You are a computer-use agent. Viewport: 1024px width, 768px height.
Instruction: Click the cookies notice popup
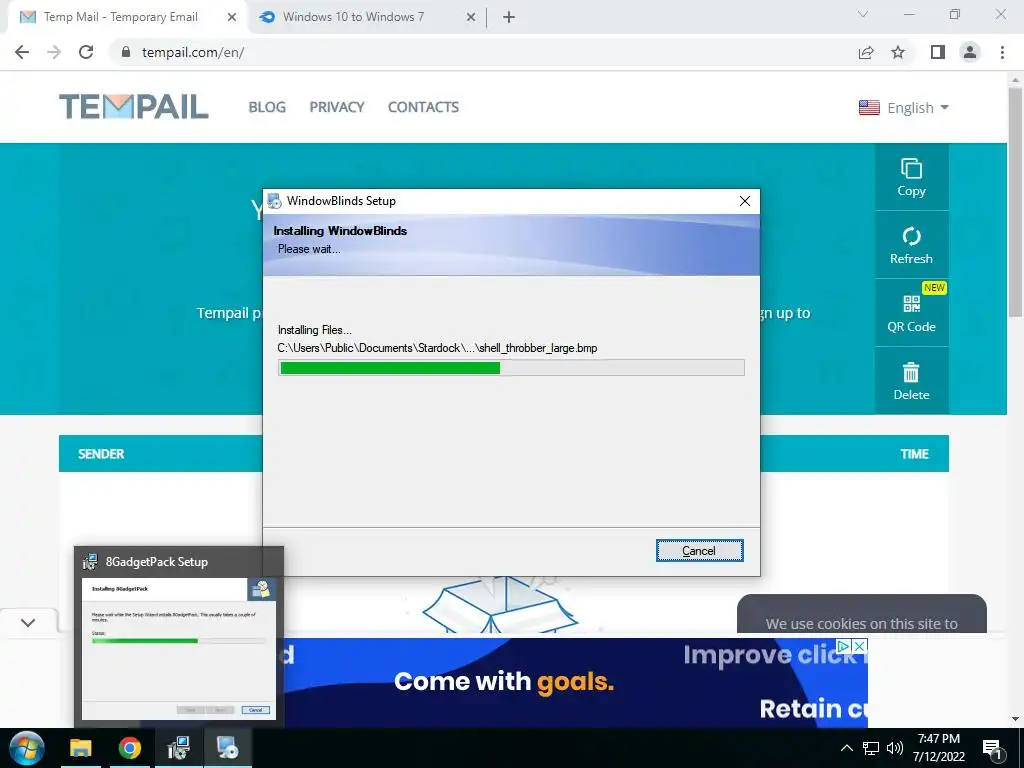click(861, 614)
